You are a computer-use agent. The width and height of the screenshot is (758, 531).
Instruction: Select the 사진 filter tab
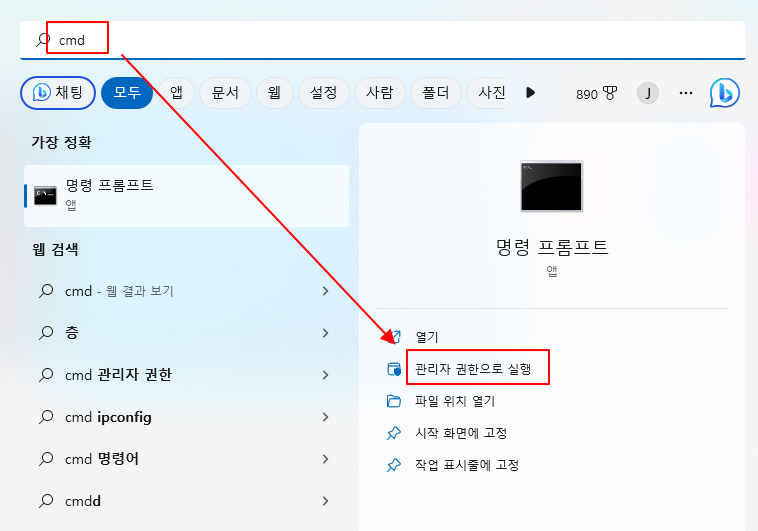point(486,92)
